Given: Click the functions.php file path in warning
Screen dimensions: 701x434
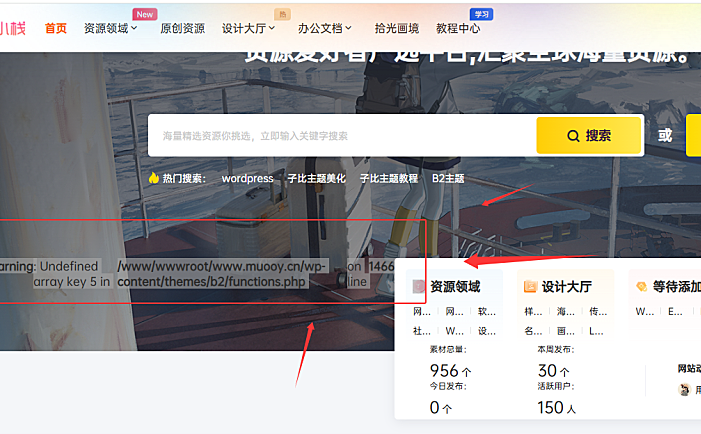Looking at the screenshot, I should pos(223,274).
